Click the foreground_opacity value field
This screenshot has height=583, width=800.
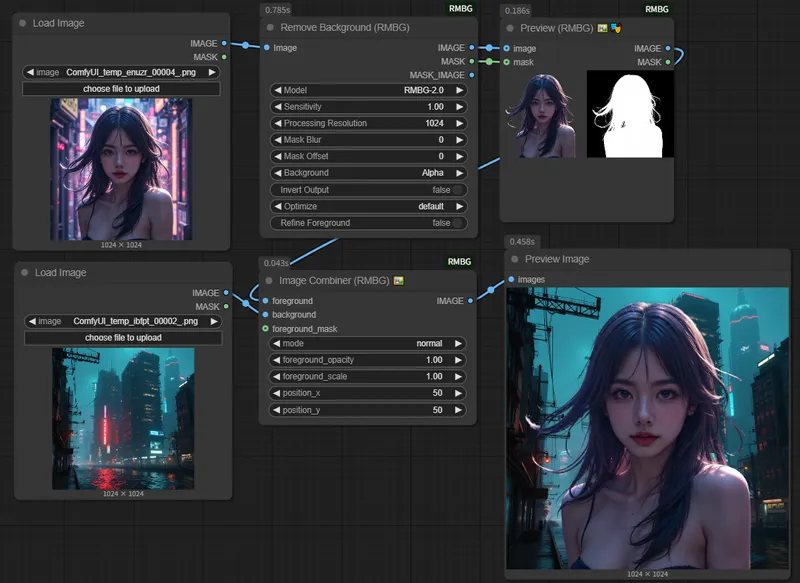click(367, 360)
